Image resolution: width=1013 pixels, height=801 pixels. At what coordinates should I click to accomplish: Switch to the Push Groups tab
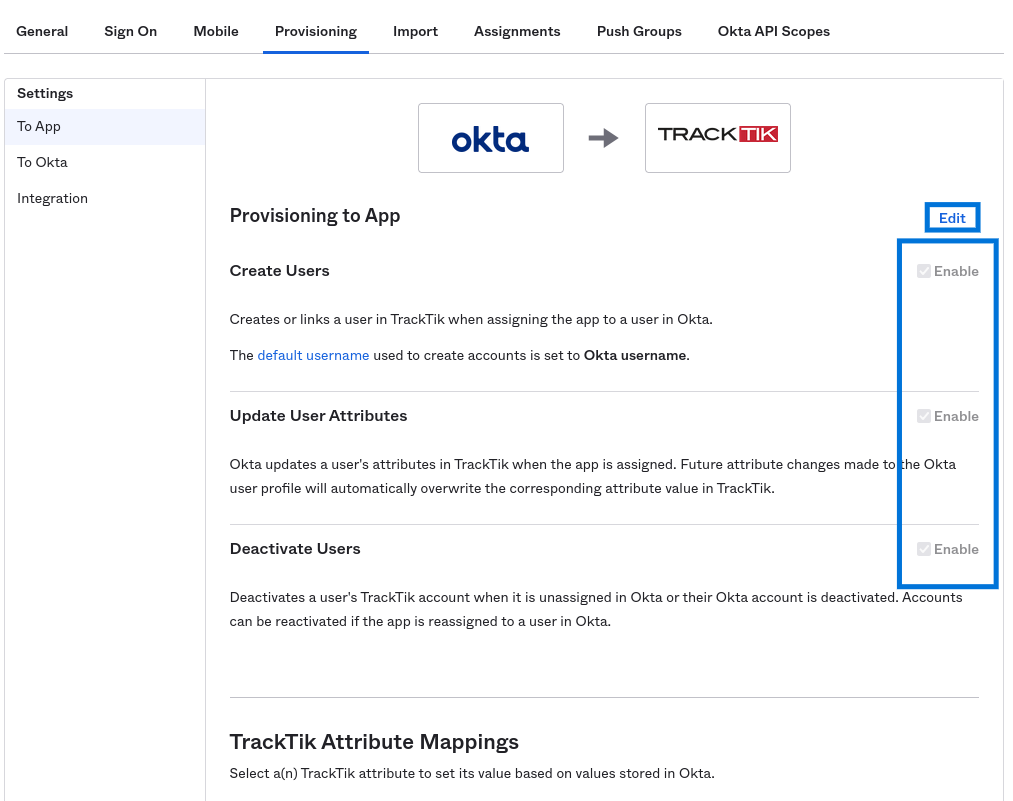click(x=639, y=31)
